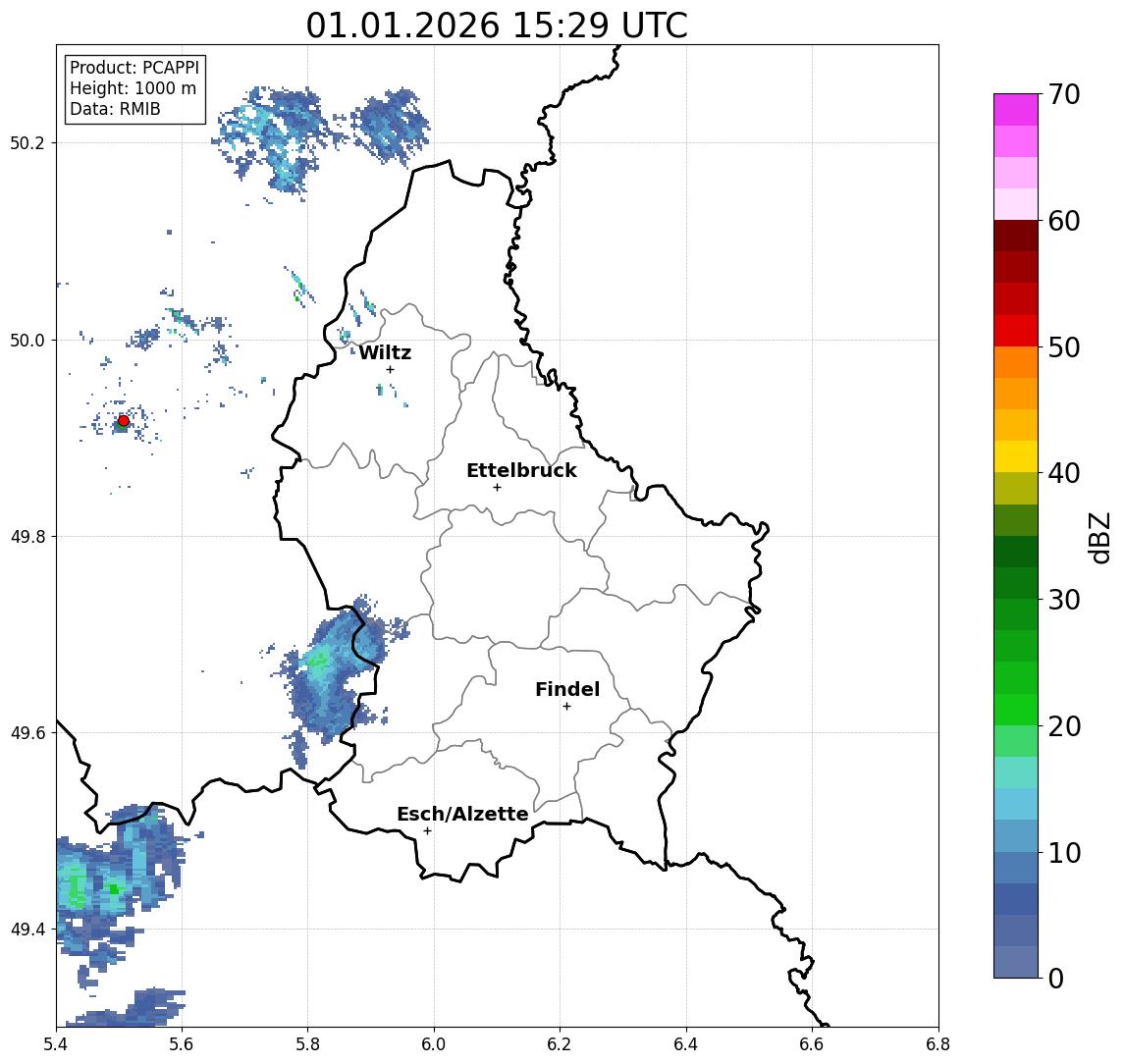Image resolution: width=1124 pixels, height=1064 pixels.
Task: Click the dark blue colorbar segment below 10
Action: [x=1016, y=898]
